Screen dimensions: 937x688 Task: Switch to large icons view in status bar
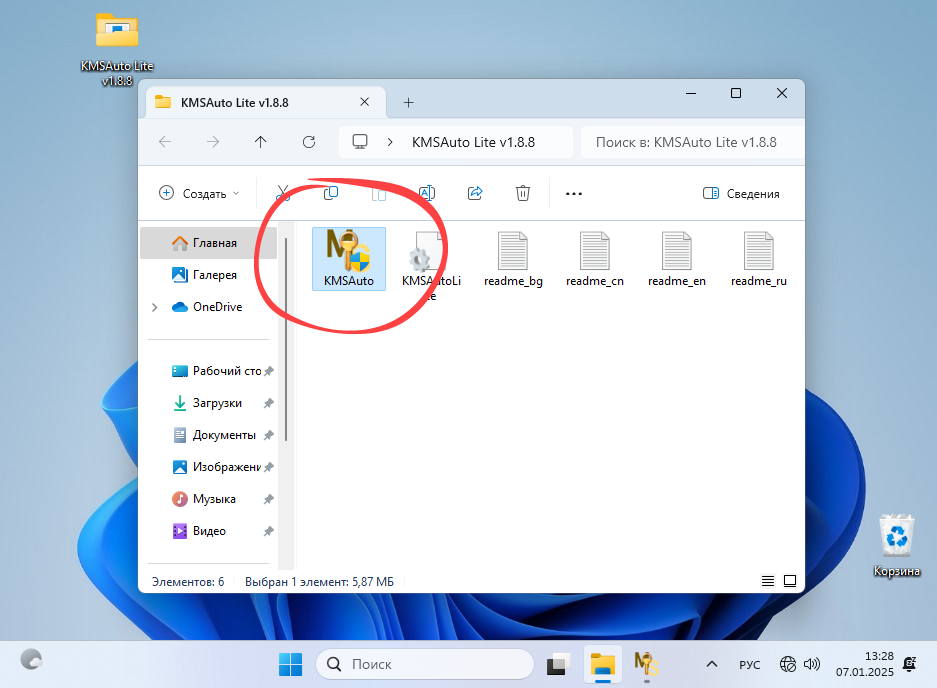click(790, 581)
